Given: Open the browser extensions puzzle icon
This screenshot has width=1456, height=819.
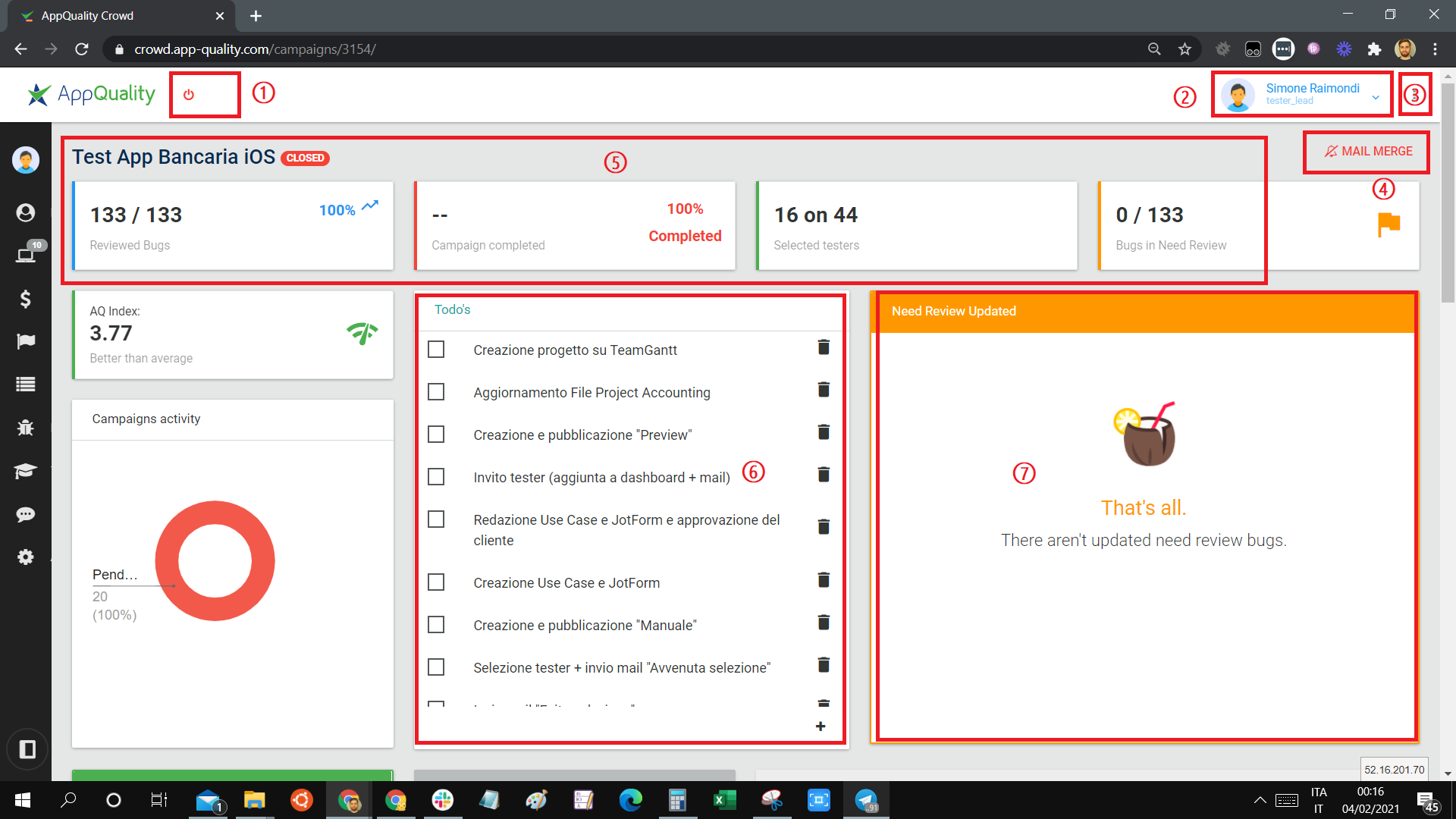Looking at the screenshot, I should (1374, 49).
